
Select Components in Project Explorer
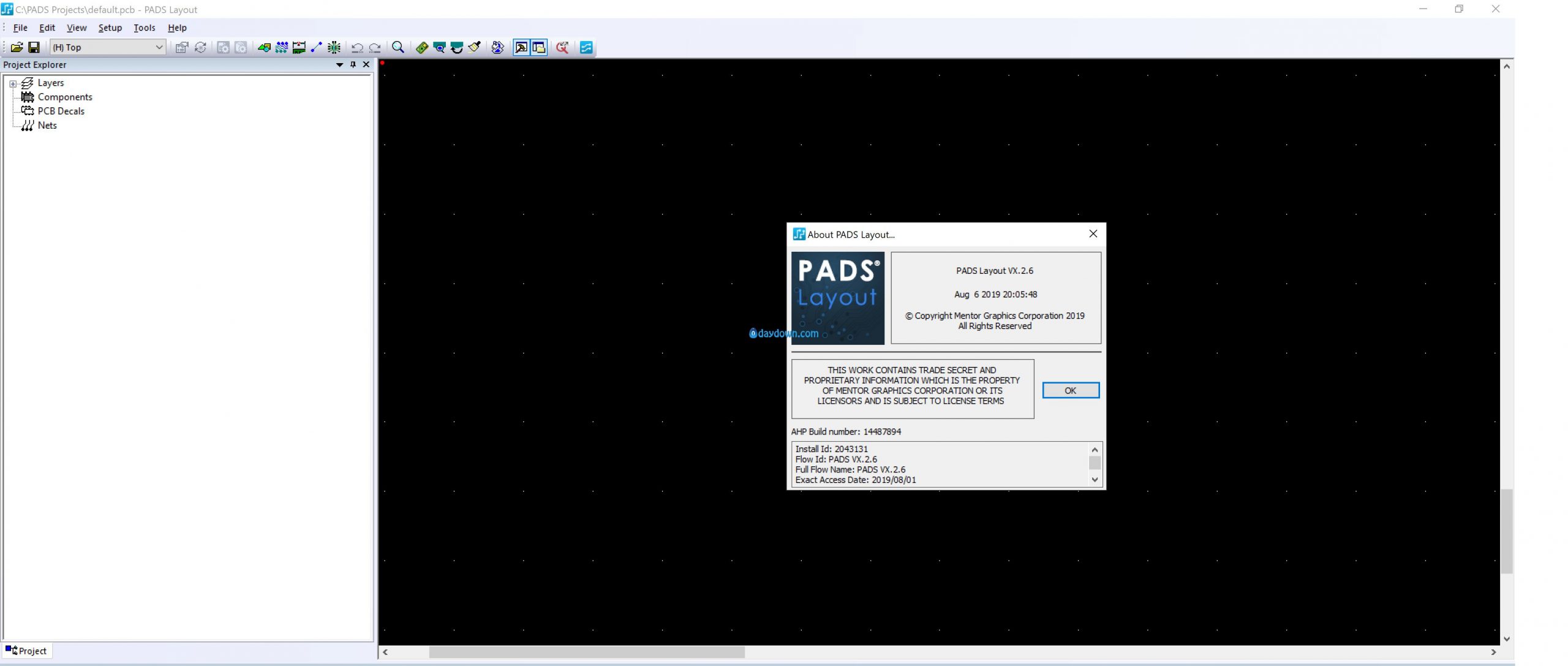pyautogui.click(x=65, y=97)
